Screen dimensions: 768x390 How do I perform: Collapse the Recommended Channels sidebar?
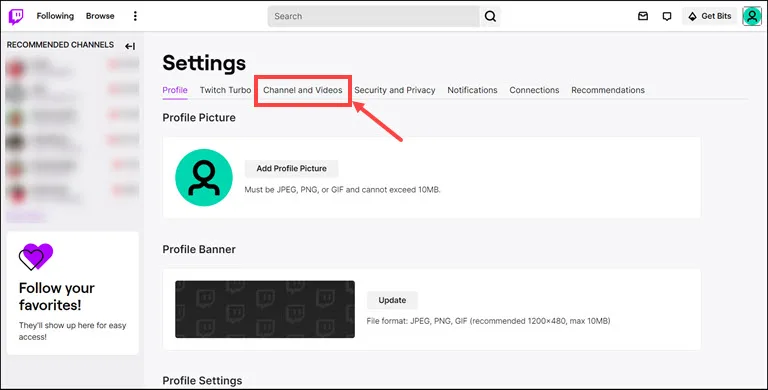(x=130, y=46)
